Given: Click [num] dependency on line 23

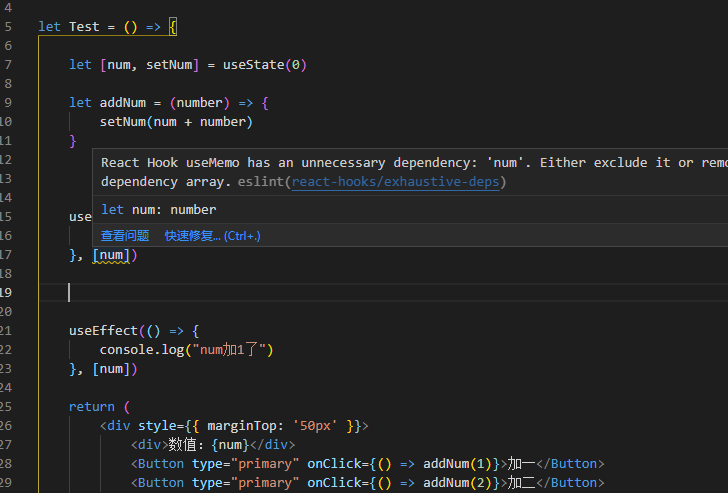Looking at the screenshot, I should coord(111,369).
